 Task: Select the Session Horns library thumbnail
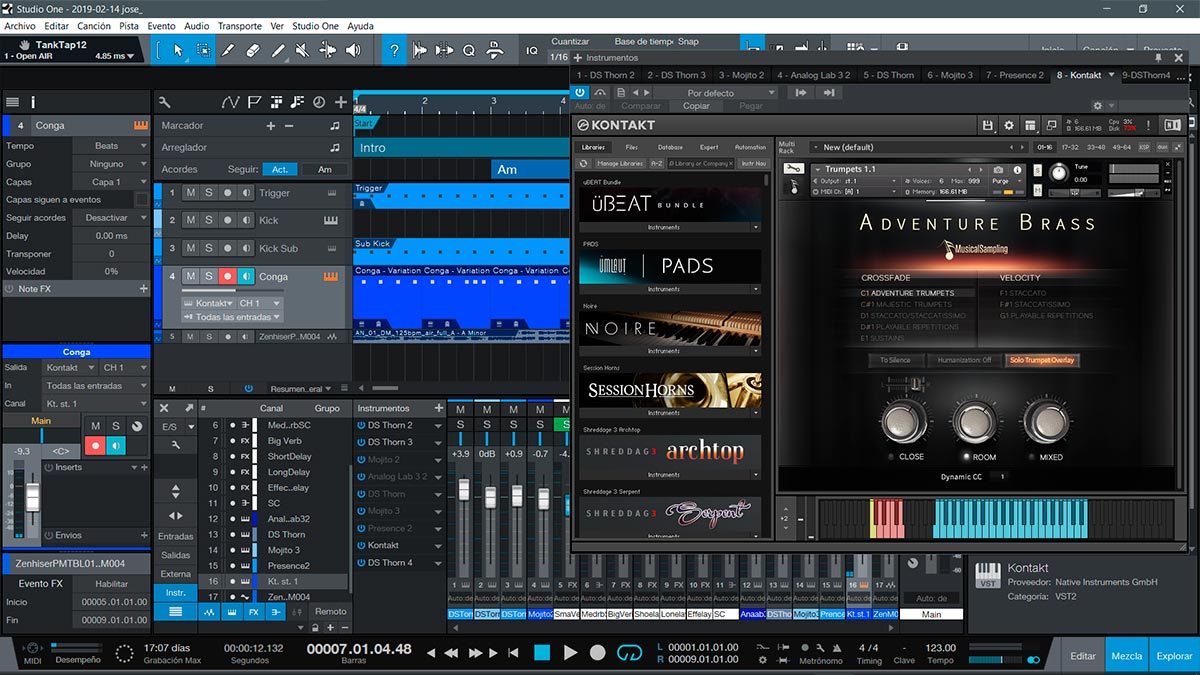pos(669,389)
